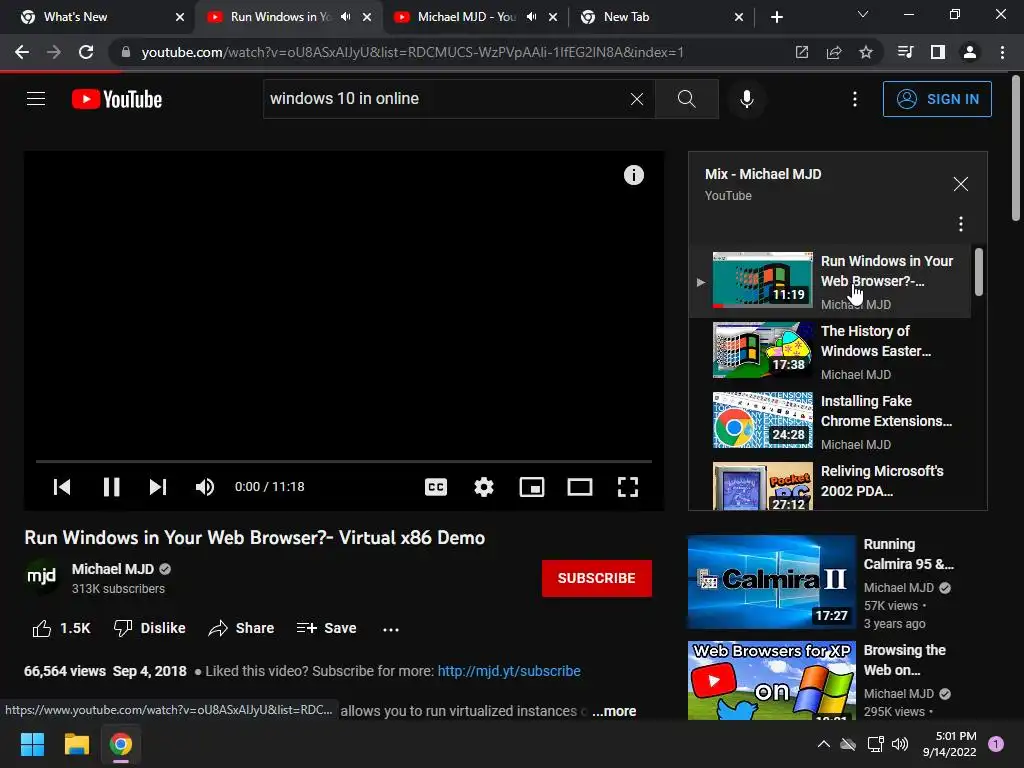Viewport: 1024px width, 768px height.
Task: Open player settings gear
Action: coord(484,487)
